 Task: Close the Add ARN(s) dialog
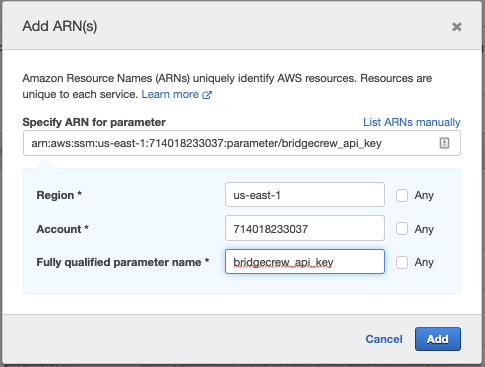point(456,27)
